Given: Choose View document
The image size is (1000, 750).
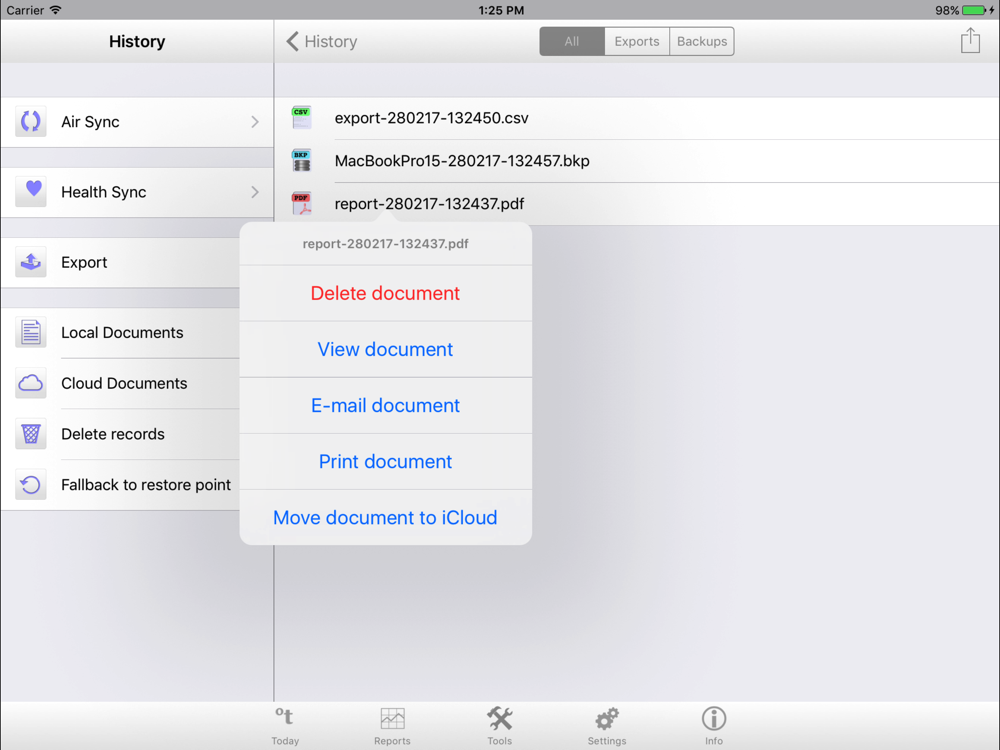Looking at the screenshot, I should [385, 349].
